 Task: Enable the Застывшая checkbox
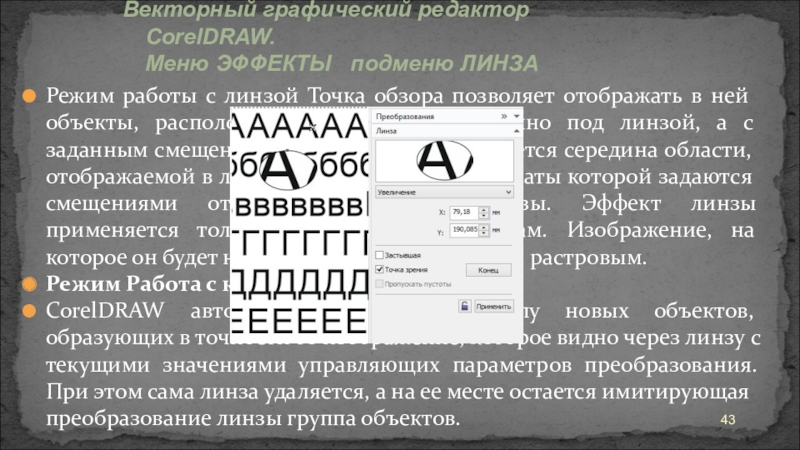379,255
